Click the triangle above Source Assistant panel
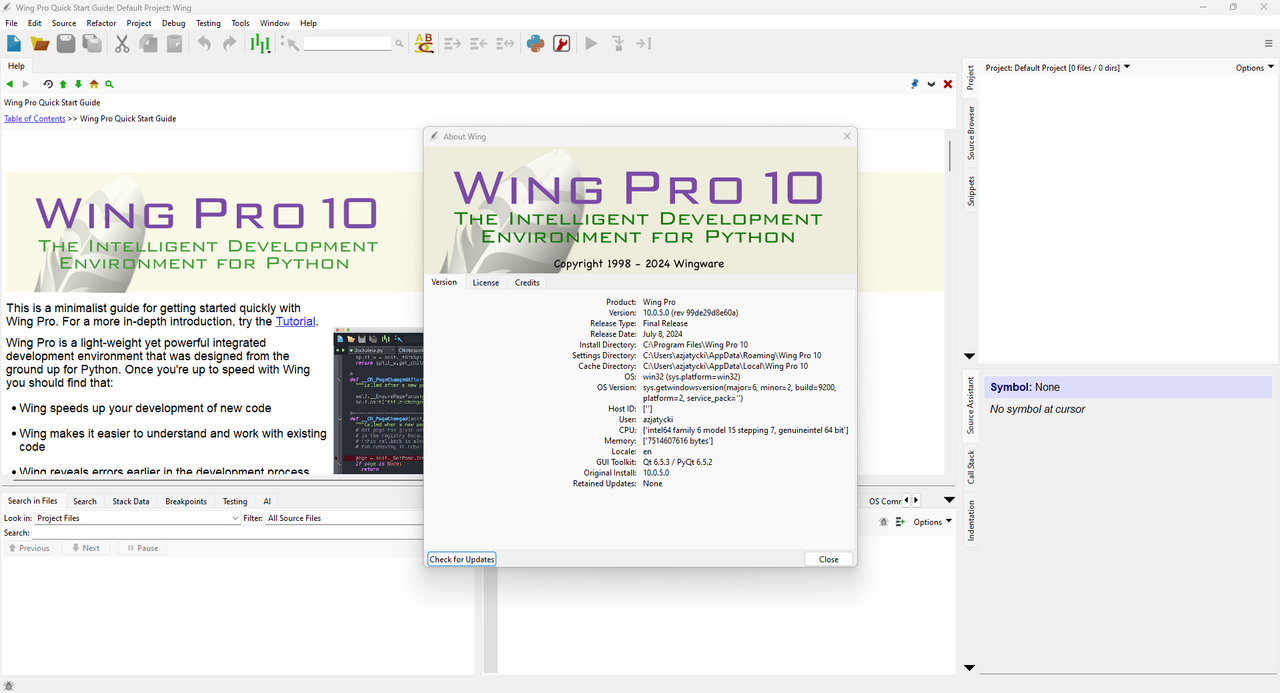Image resolution: width=1280 pixels, height=693 pixels. [969, 357]
